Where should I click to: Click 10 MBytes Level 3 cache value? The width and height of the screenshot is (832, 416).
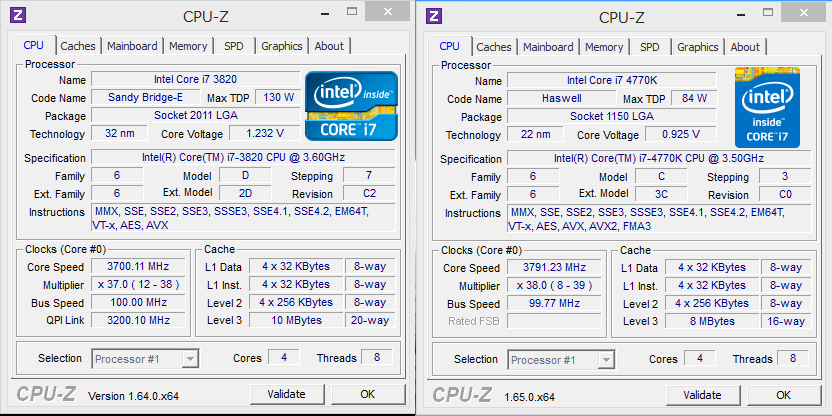click(x=296, y=320)
